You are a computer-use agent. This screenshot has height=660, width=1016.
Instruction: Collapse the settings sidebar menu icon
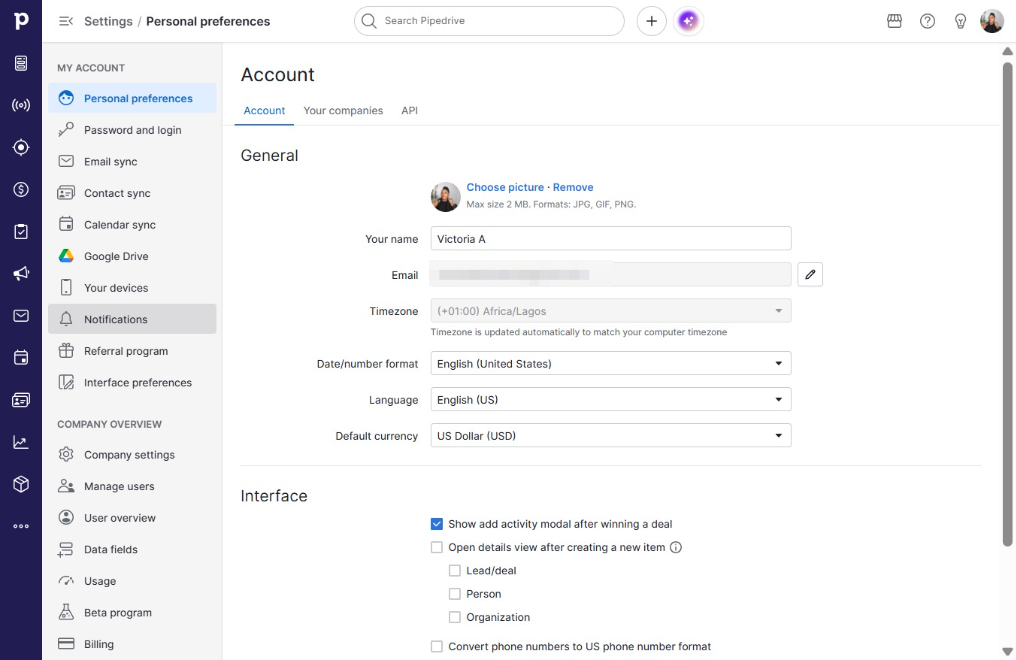pyautogui.click(x=65, y=21)
